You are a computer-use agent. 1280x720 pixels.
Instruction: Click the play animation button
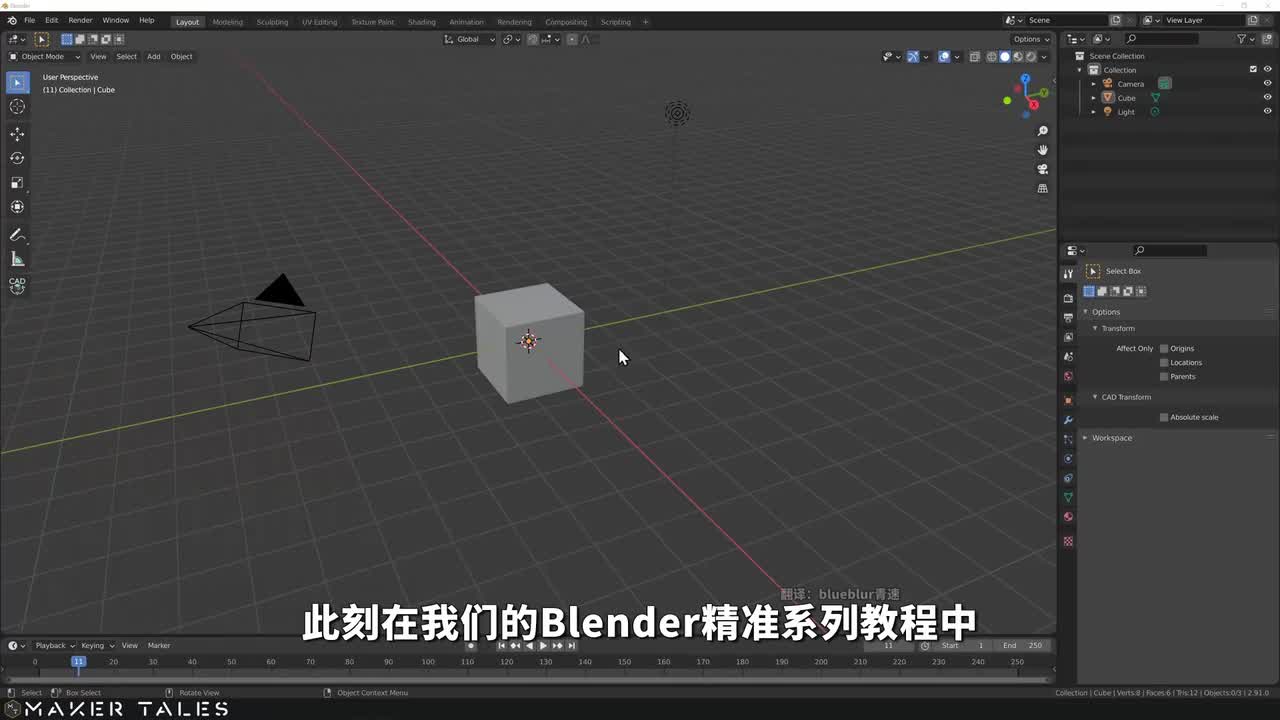pos(543,646)
